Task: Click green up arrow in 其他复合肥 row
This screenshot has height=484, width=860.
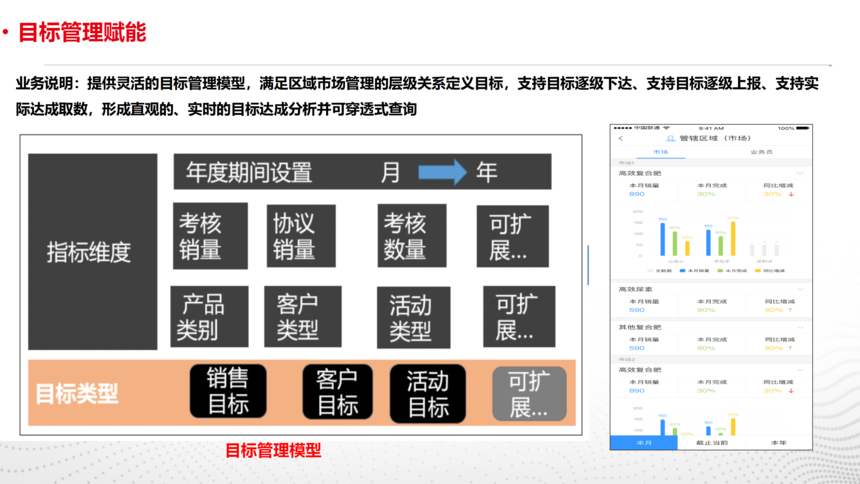Action: (x=791, y=349)
